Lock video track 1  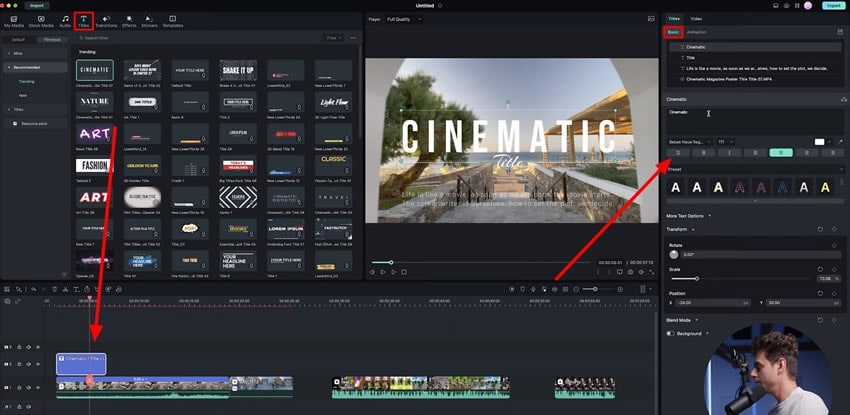19,387
